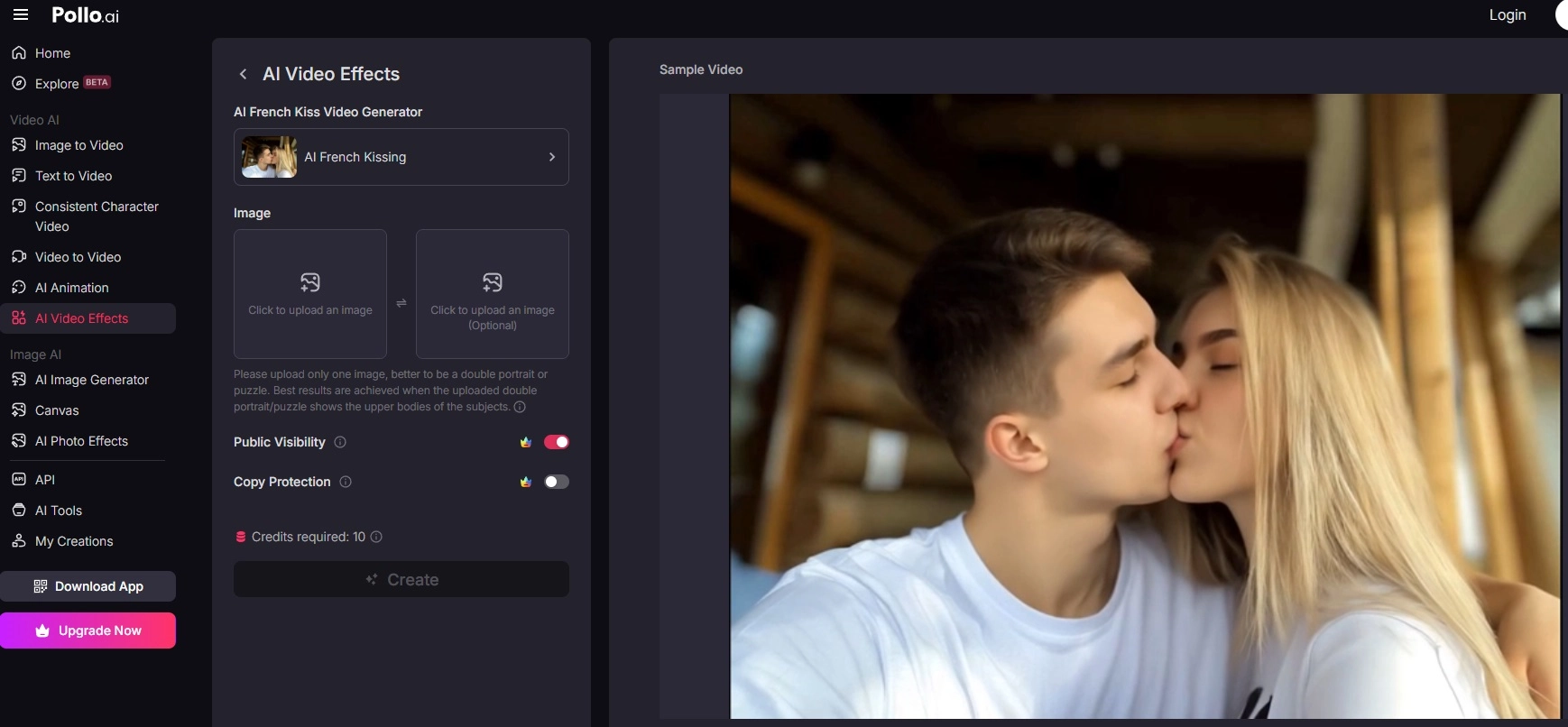
Task: Click the AI Animation icon
Action: [x=19, y=287]
